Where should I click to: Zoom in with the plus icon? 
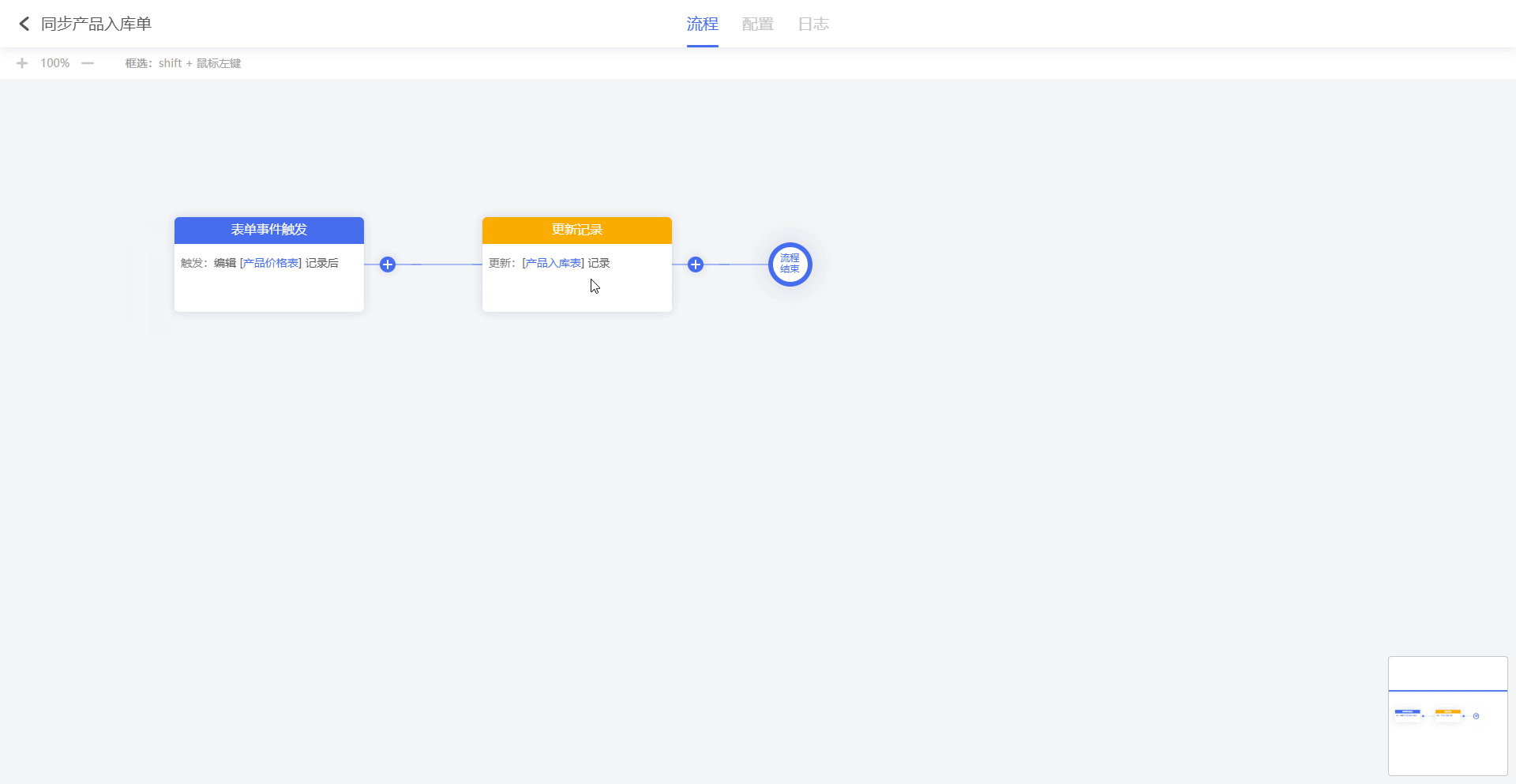[22, 63]
